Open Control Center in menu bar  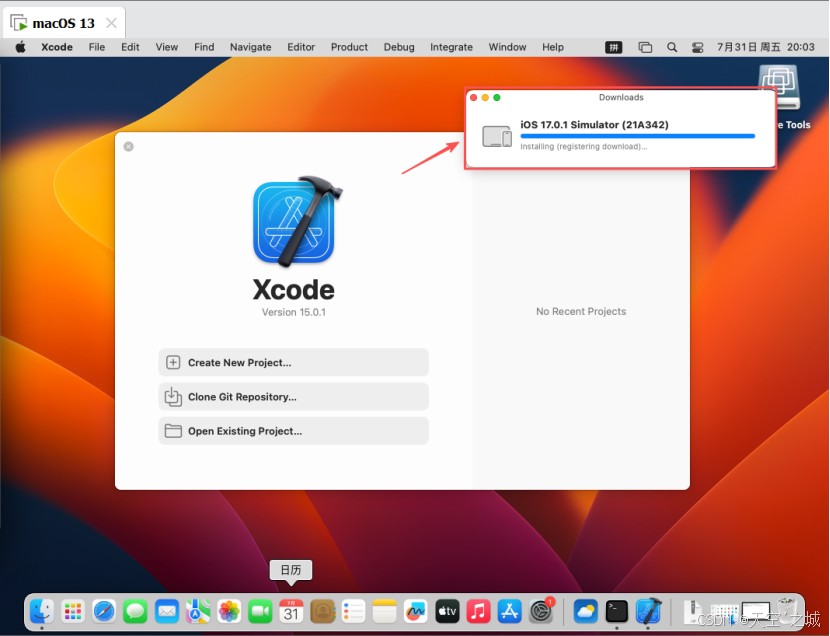698,47
